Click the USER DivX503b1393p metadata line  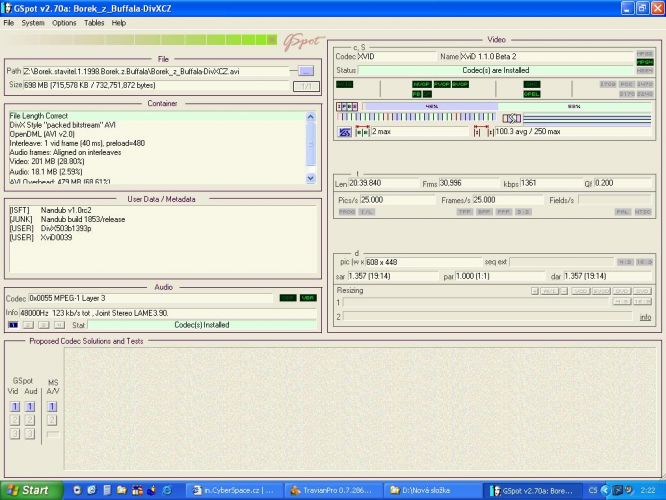51,229
